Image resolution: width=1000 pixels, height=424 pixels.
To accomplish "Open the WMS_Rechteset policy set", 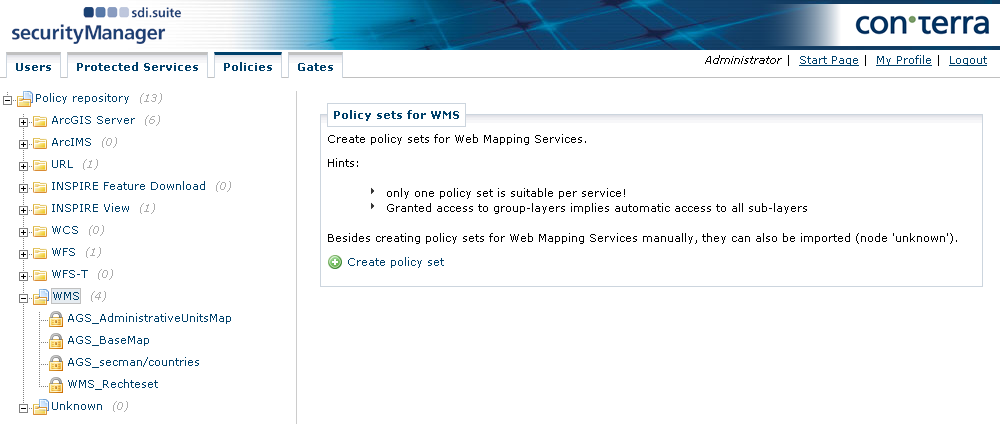I will (x=113, y=384).
